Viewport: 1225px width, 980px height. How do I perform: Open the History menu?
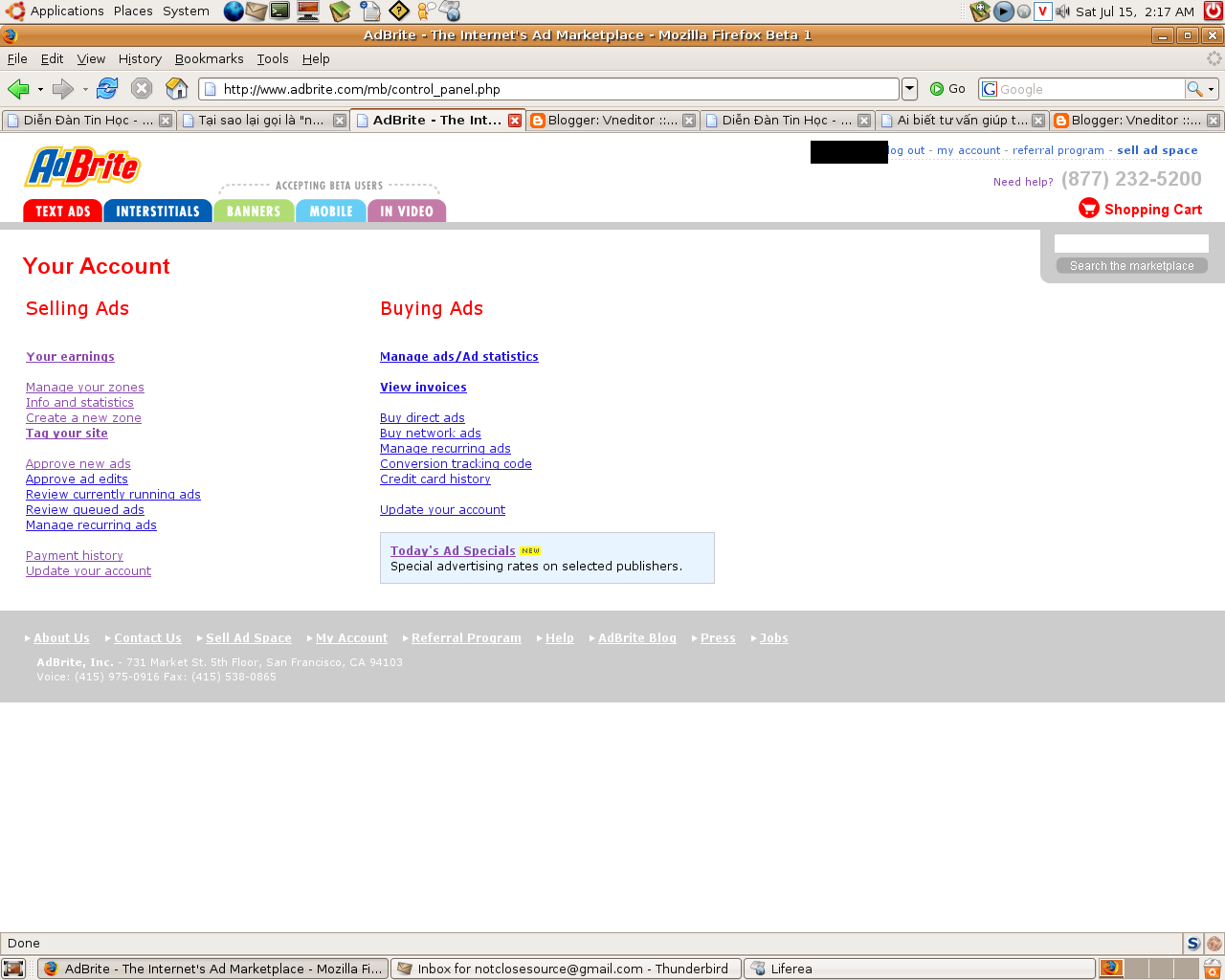(x=140, y=58)
